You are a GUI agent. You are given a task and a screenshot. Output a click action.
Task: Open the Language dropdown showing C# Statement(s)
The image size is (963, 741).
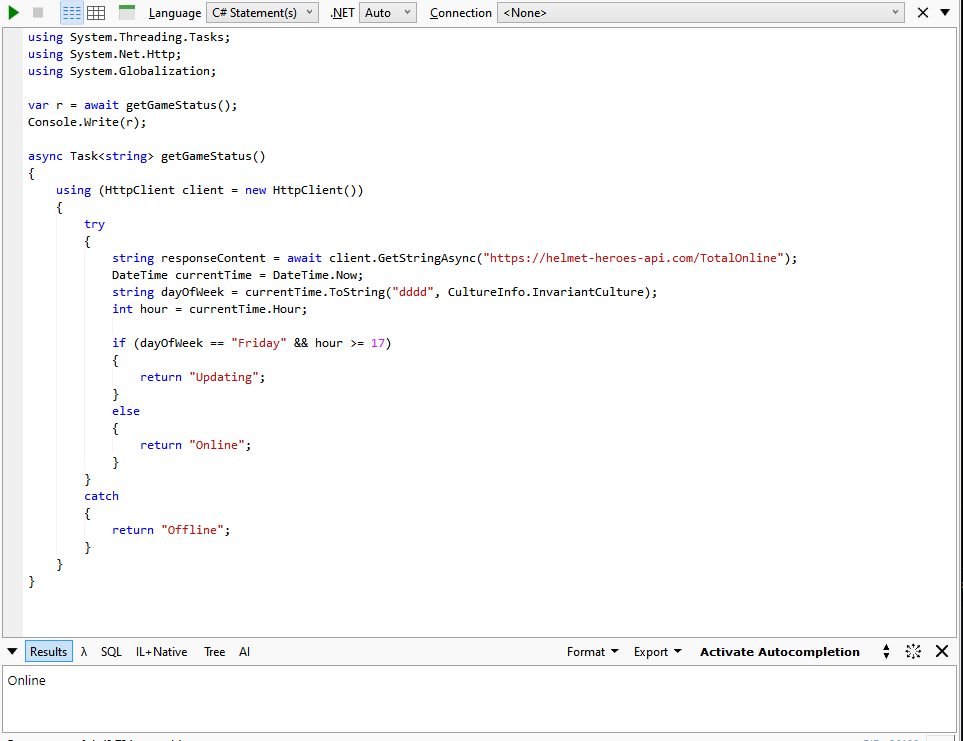click(262, 12)
